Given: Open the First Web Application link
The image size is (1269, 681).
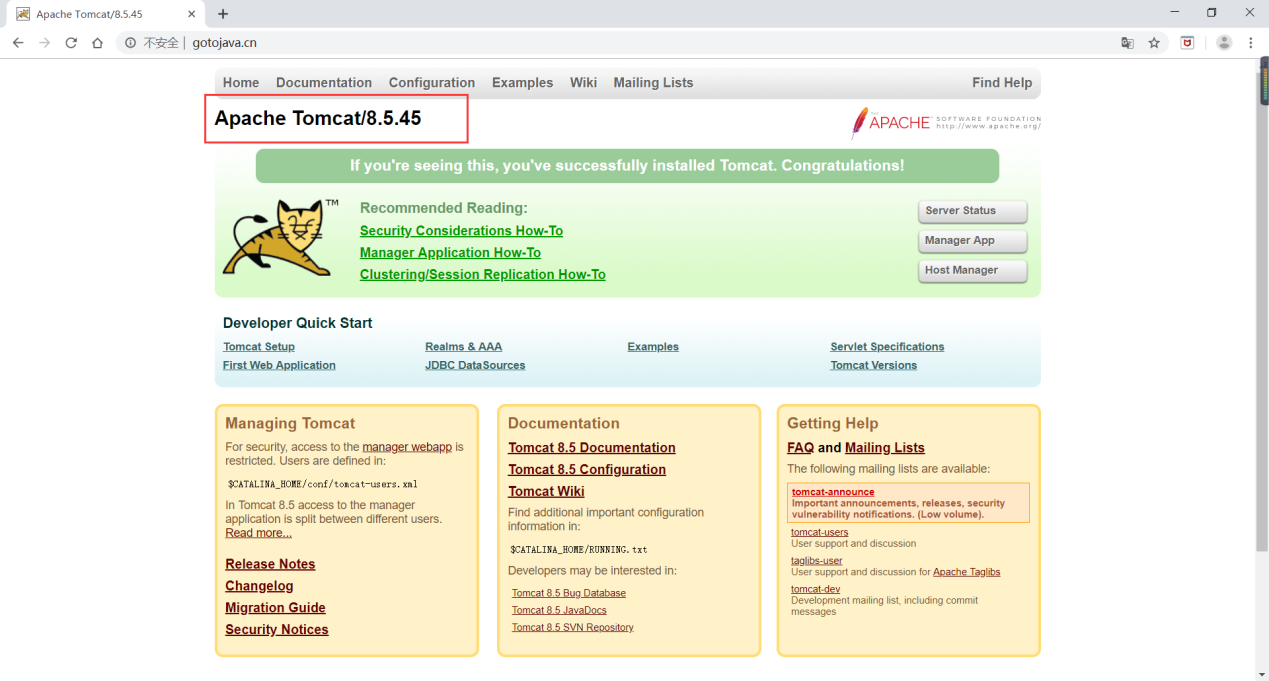Looking at the screenshot, I should click(279, 365).
